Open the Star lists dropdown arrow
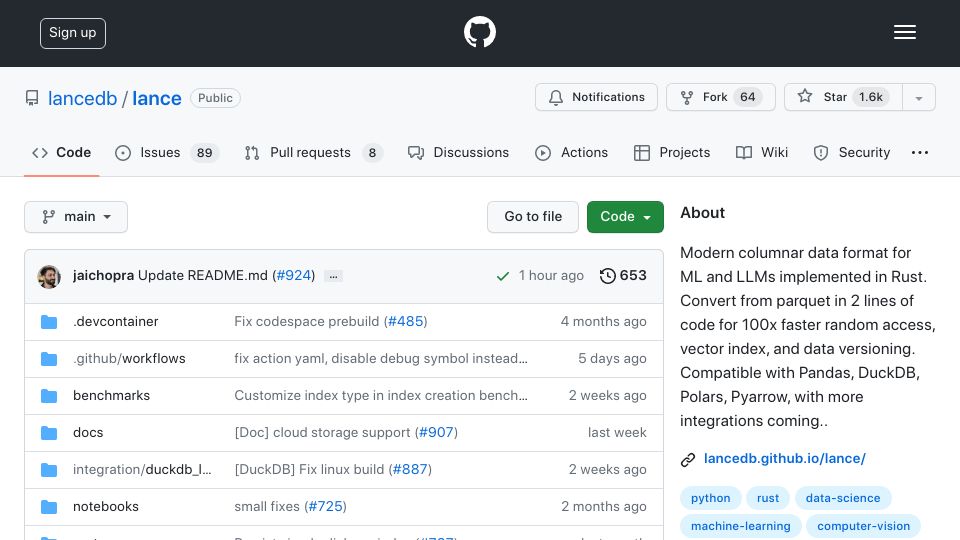Image resolution: width=960 pixels, height=540 pixels. (918, 97)
